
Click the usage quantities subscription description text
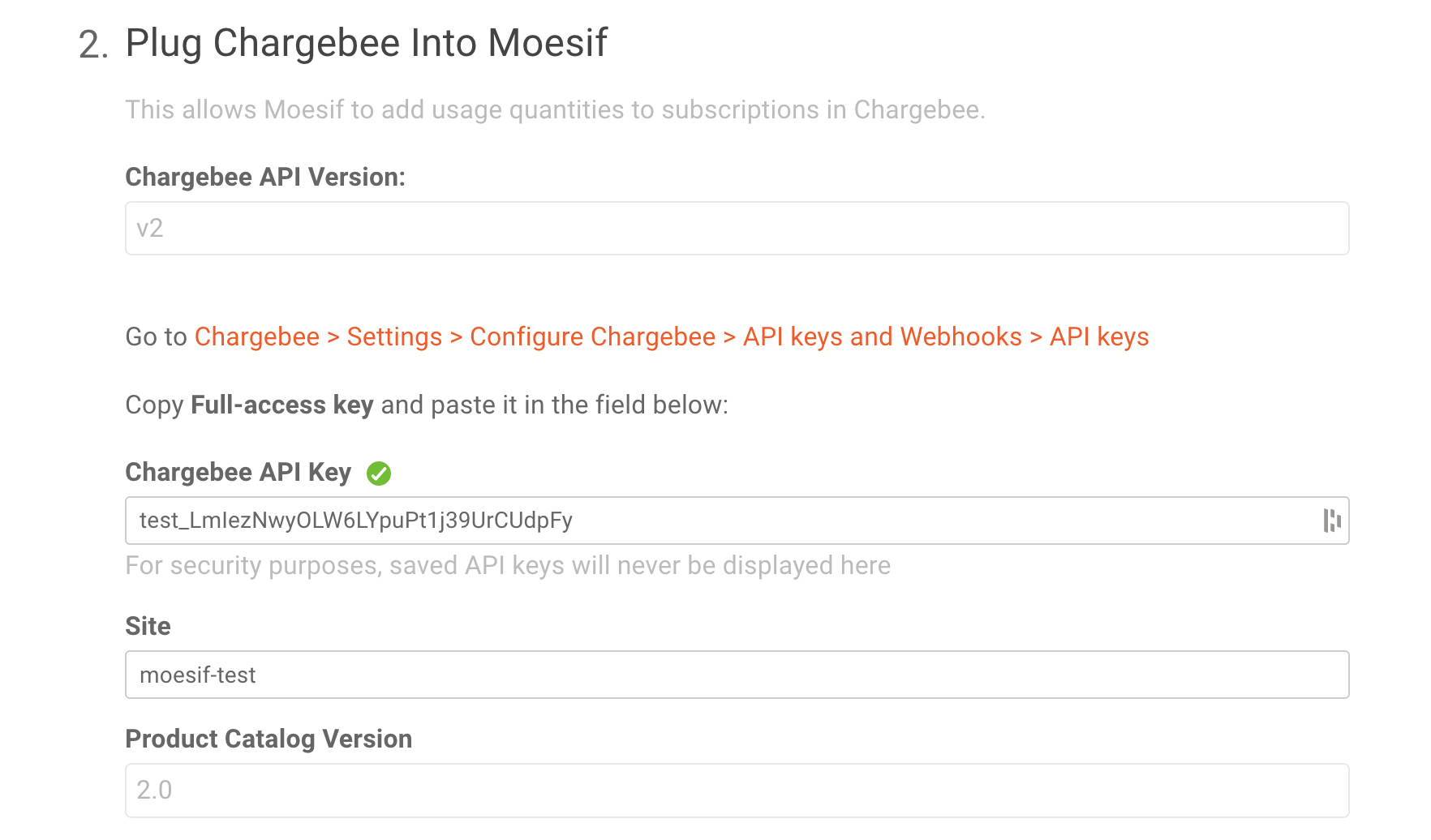click(x=556, y=109)
